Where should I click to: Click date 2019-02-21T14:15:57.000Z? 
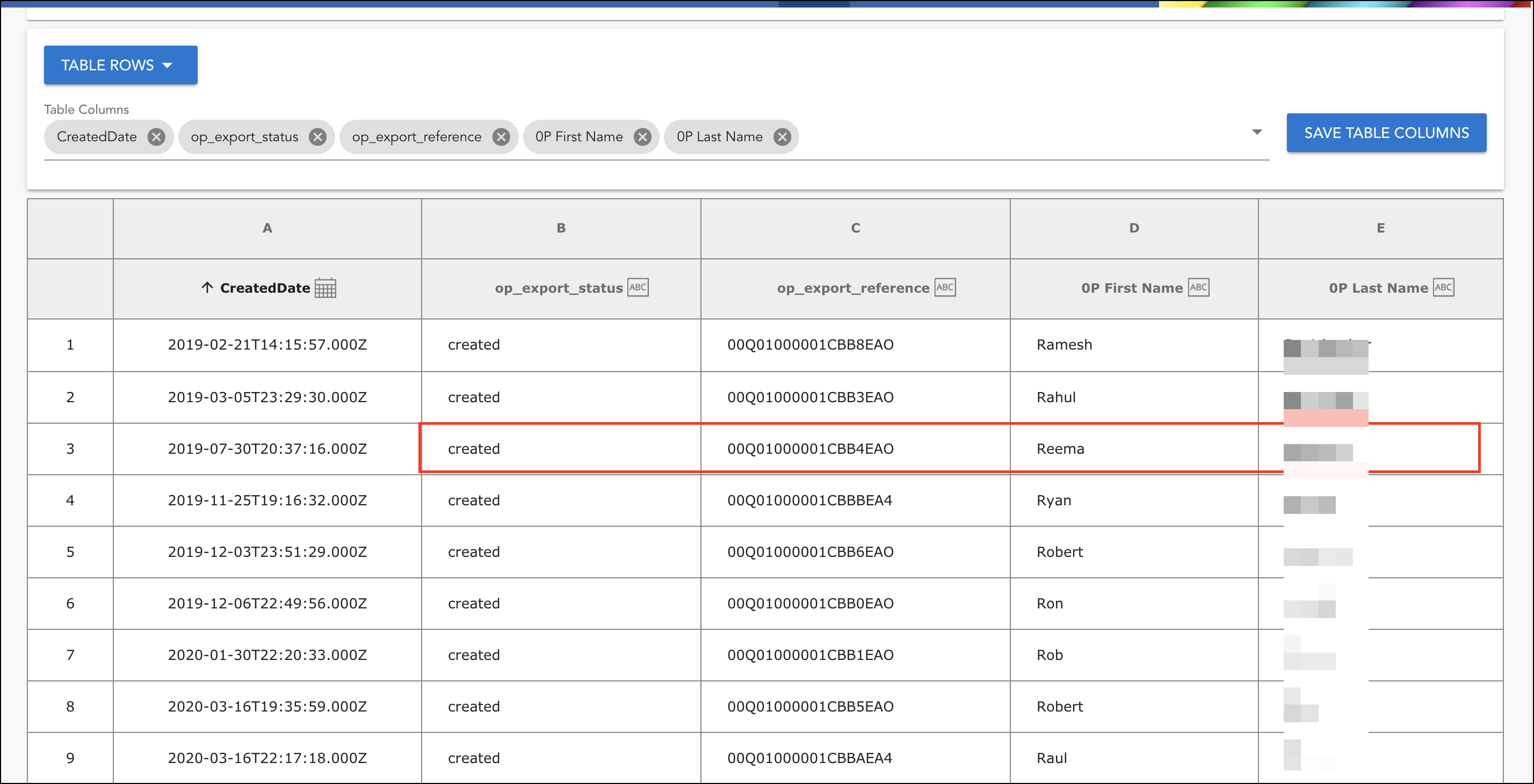pyautogui.click(x=267, y=345)
